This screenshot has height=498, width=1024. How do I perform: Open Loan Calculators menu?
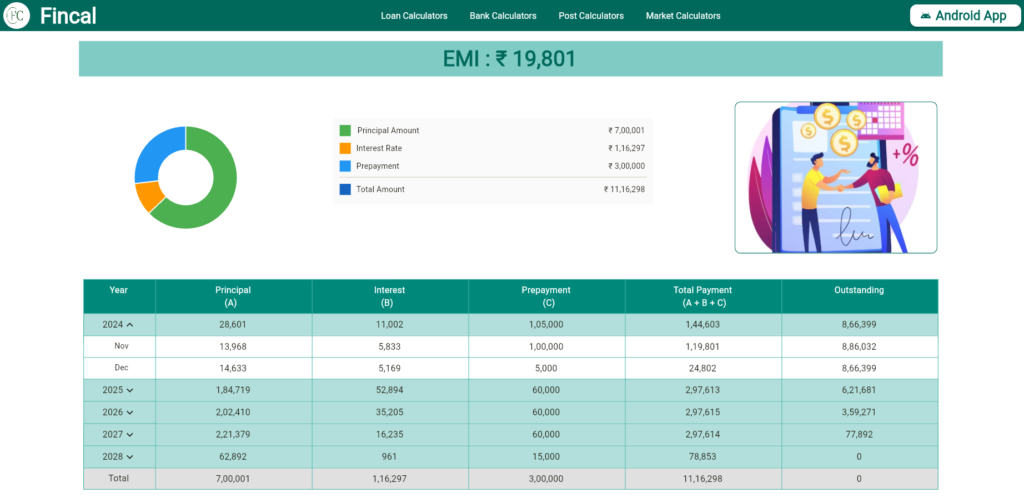(414, 16)
